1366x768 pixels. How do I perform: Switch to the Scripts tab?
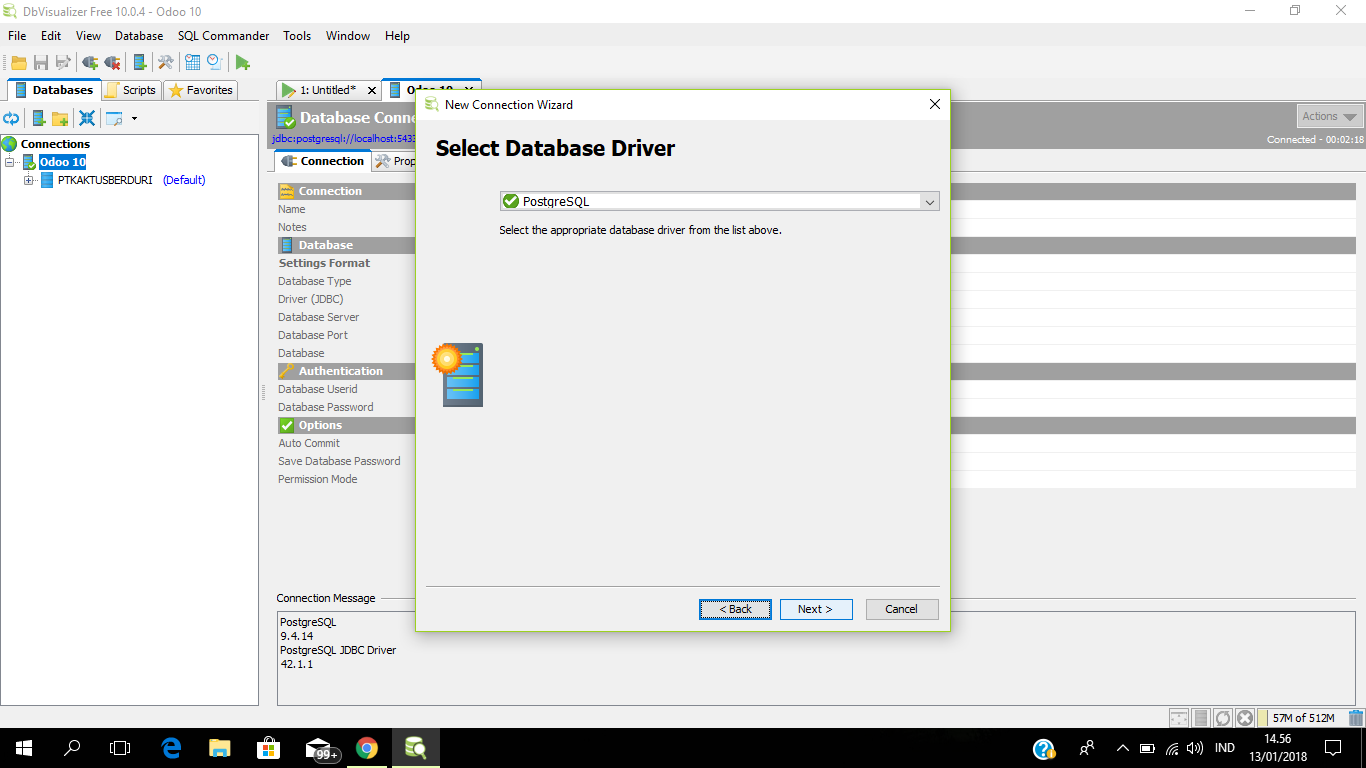pos(131,90)
